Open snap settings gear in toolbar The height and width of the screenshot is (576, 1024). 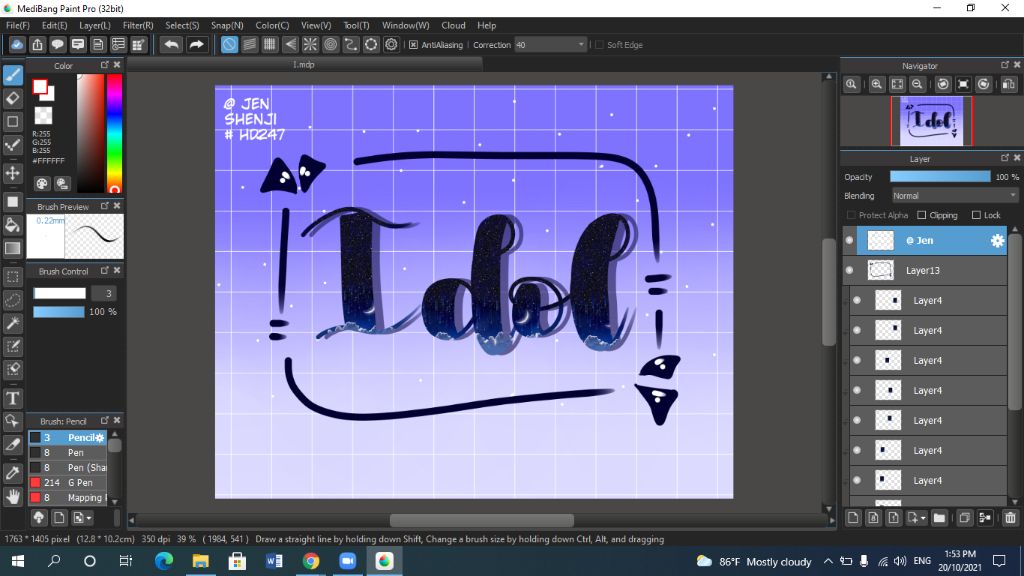[x=391, y=44]
